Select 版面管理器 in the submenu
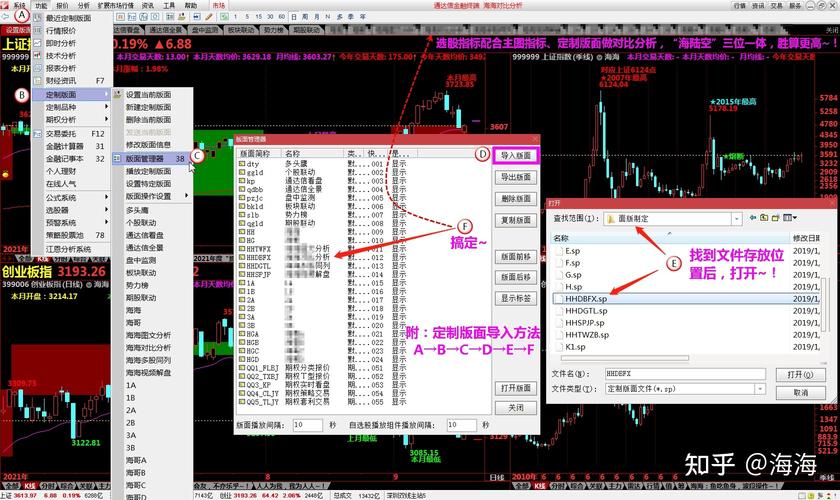The image size is (840, 500). pos(152,159)
